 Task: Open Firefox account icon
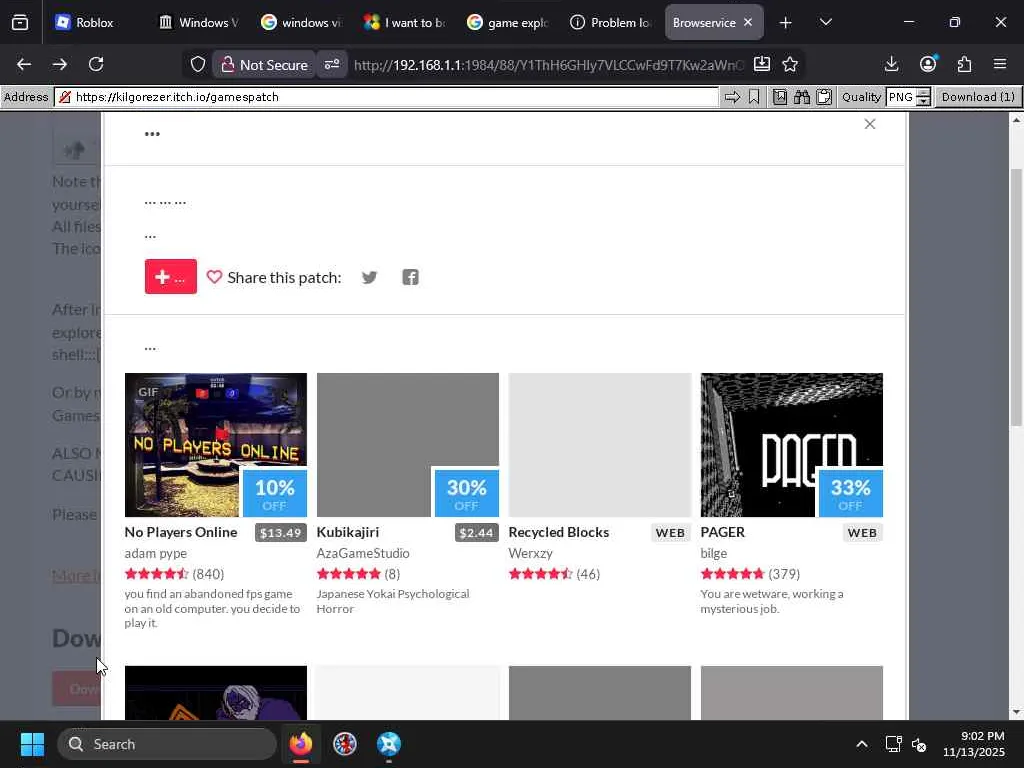tap(928, 64)
